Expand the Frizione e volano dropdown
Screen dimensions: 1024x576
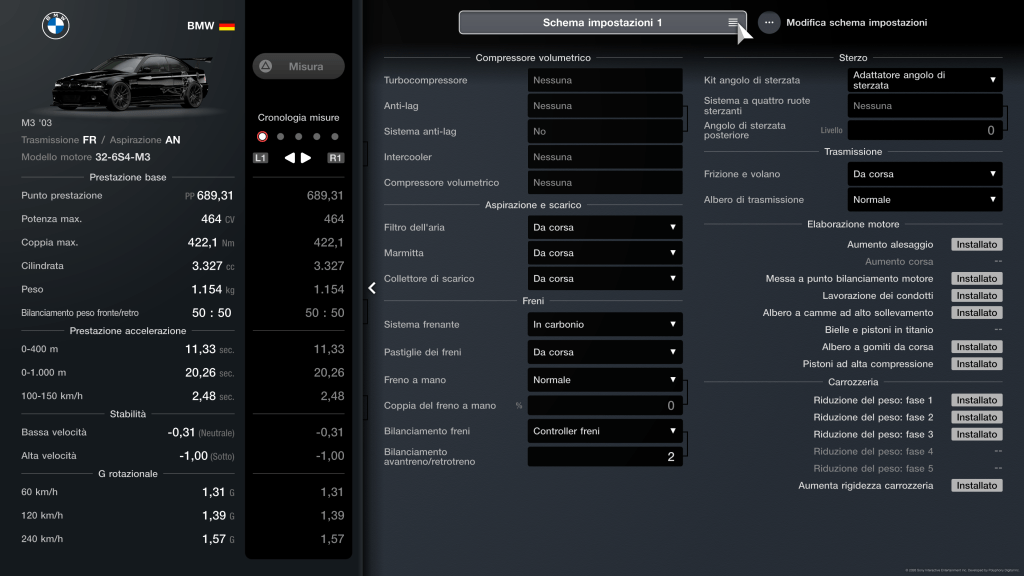925,174
